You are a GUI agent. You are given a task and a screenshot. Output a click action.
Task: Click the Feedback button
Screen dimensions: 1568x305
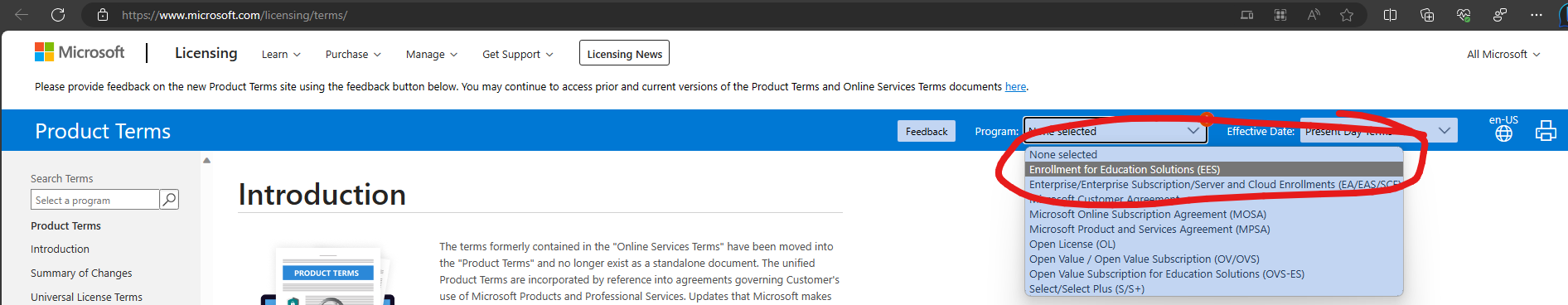(927, 131)
